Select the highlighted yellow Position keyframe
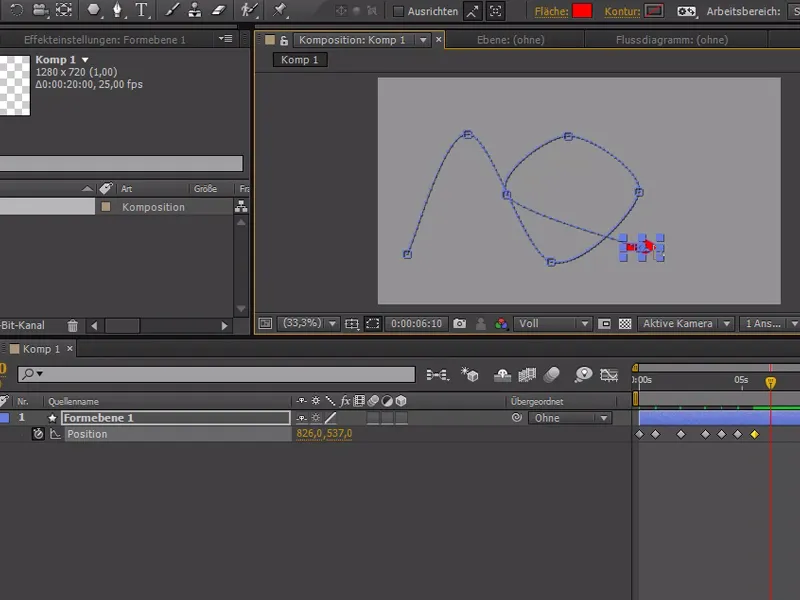The width and height of the screenshot is (800, 600). [x=755, y=434]
